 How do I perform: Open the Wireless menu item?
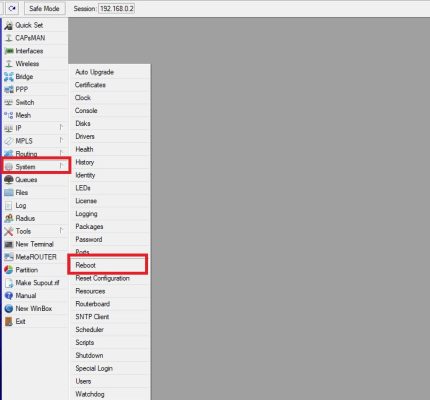tap(27, 64)
